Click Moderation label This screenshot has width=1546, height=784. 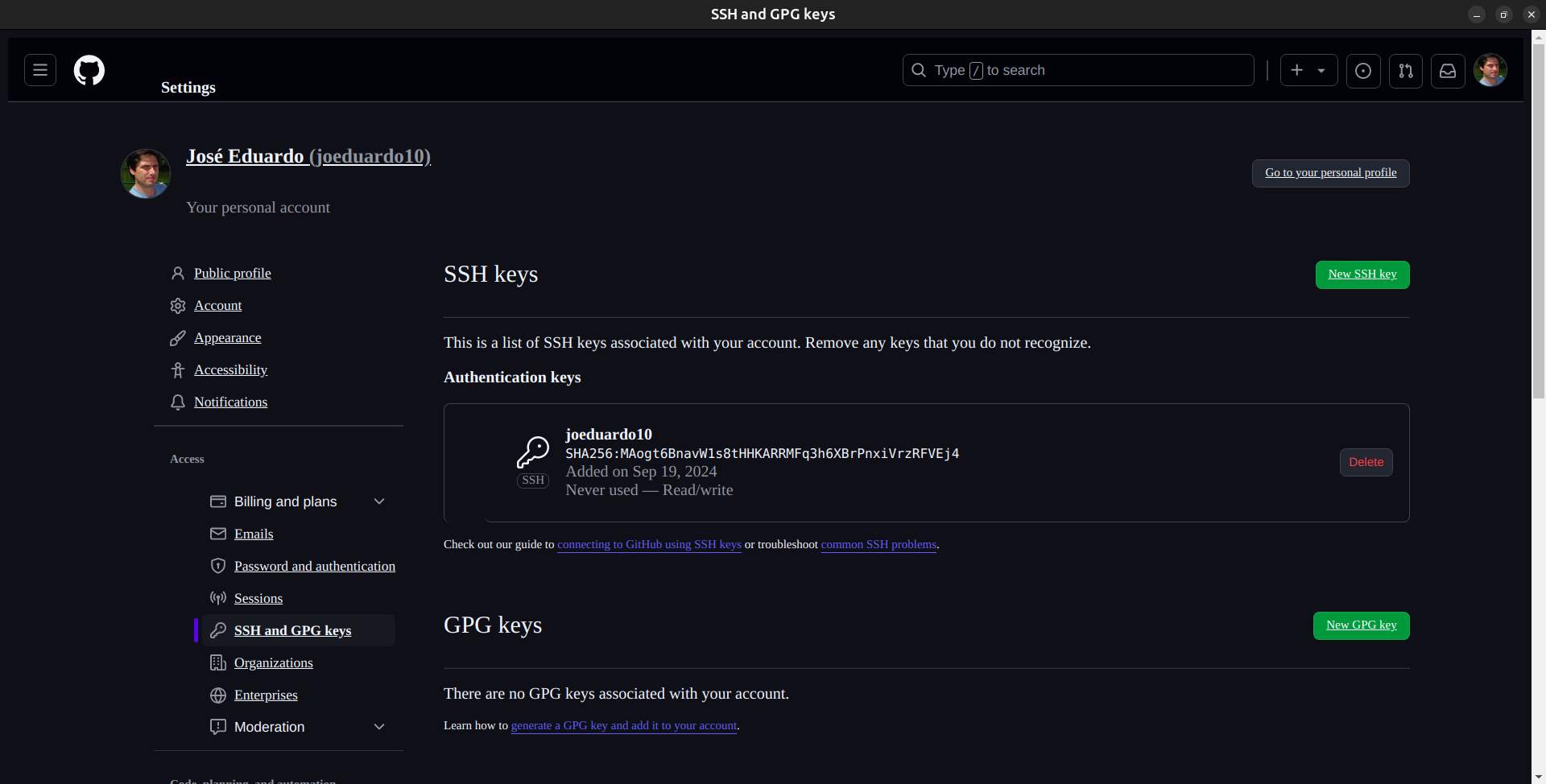[x=270, y=727]
